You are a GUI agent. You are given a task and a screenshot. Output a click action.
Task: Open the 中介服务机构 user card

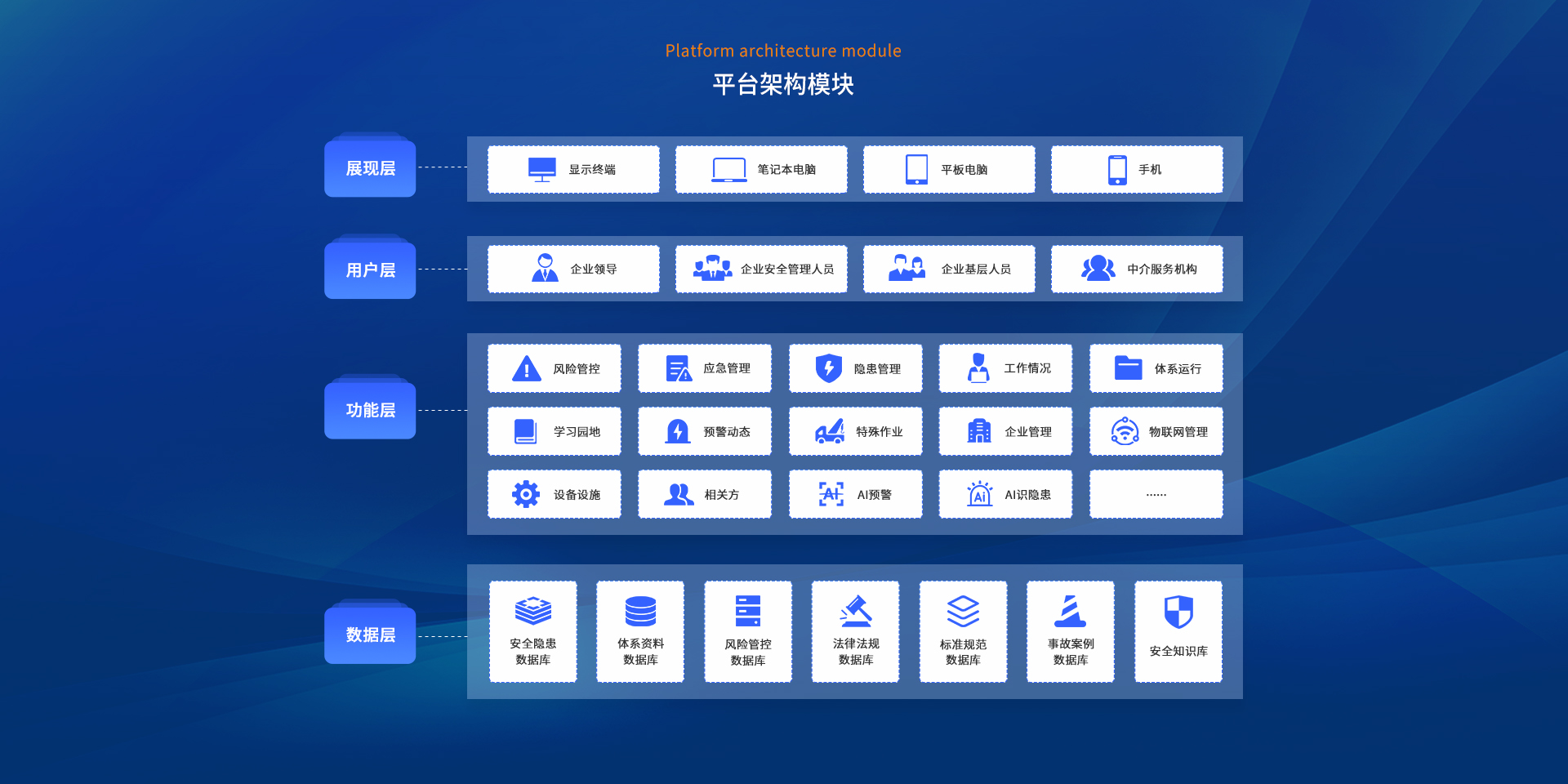coord(1137,269)
